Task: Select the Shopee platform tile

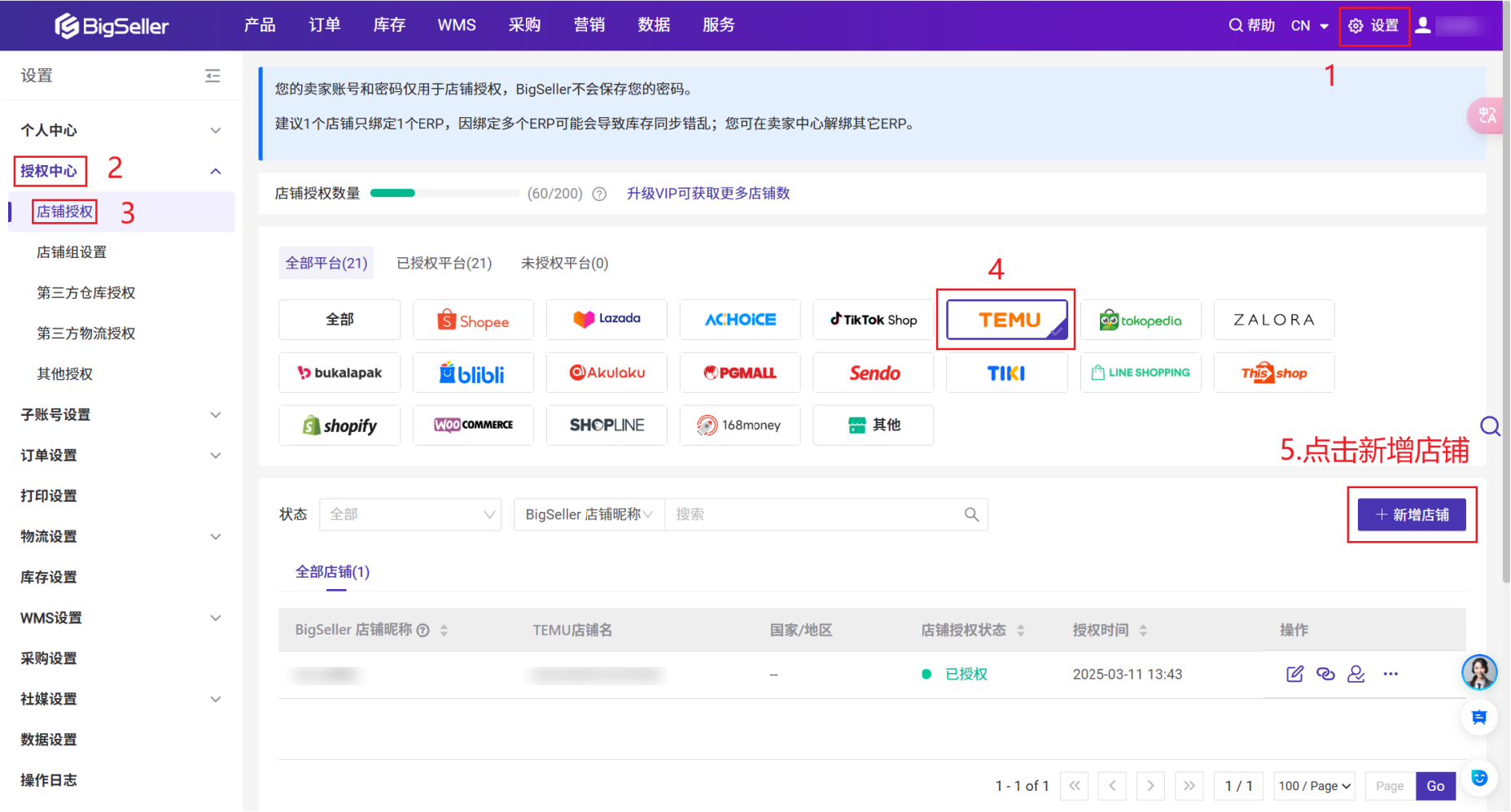Action: pyautogui.click(x=473, y=320)
